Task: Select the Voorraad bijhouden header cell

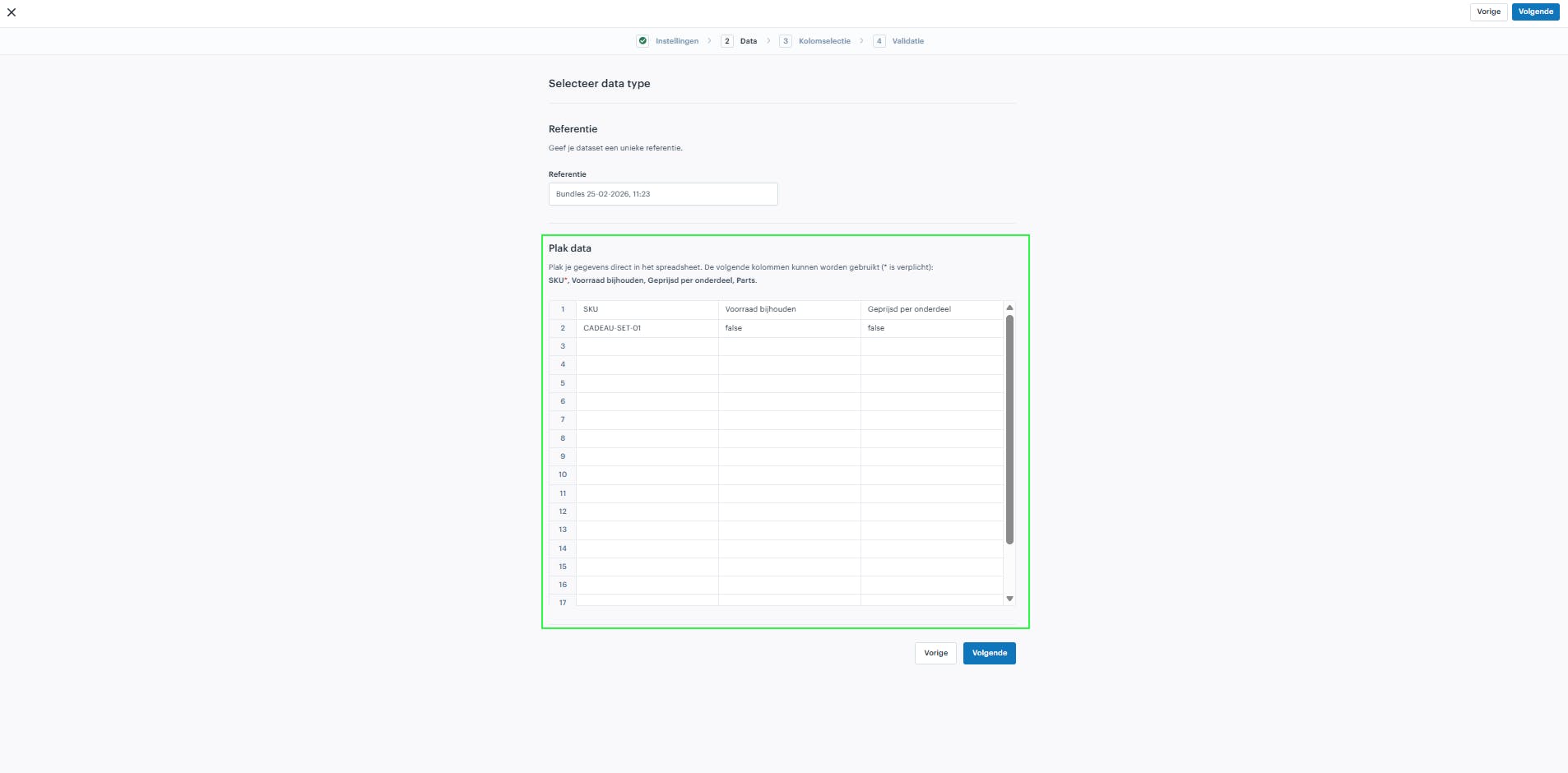Action: [x=790, y=309]
